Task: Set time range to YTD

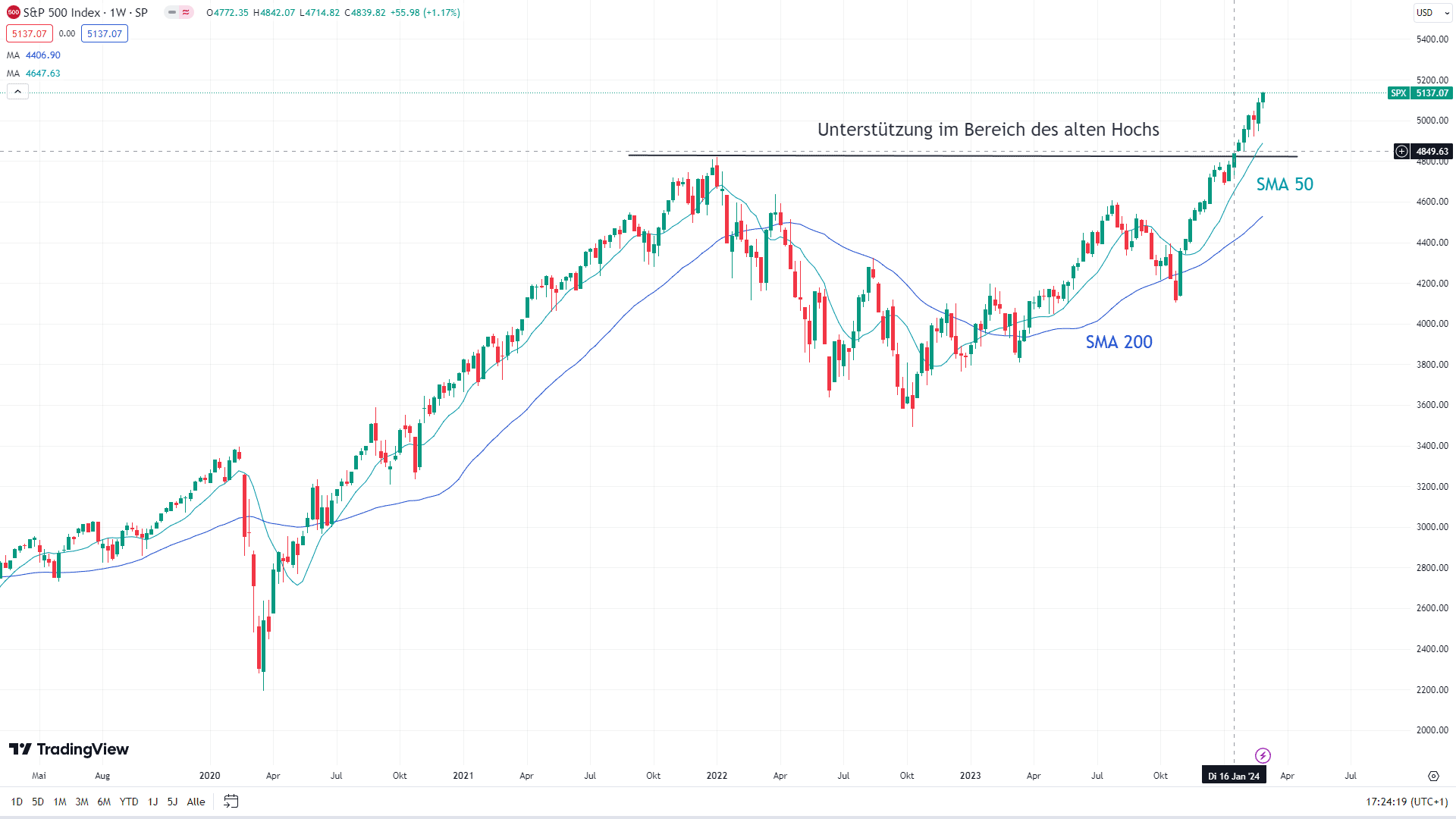Action: (x=129, y=802)
